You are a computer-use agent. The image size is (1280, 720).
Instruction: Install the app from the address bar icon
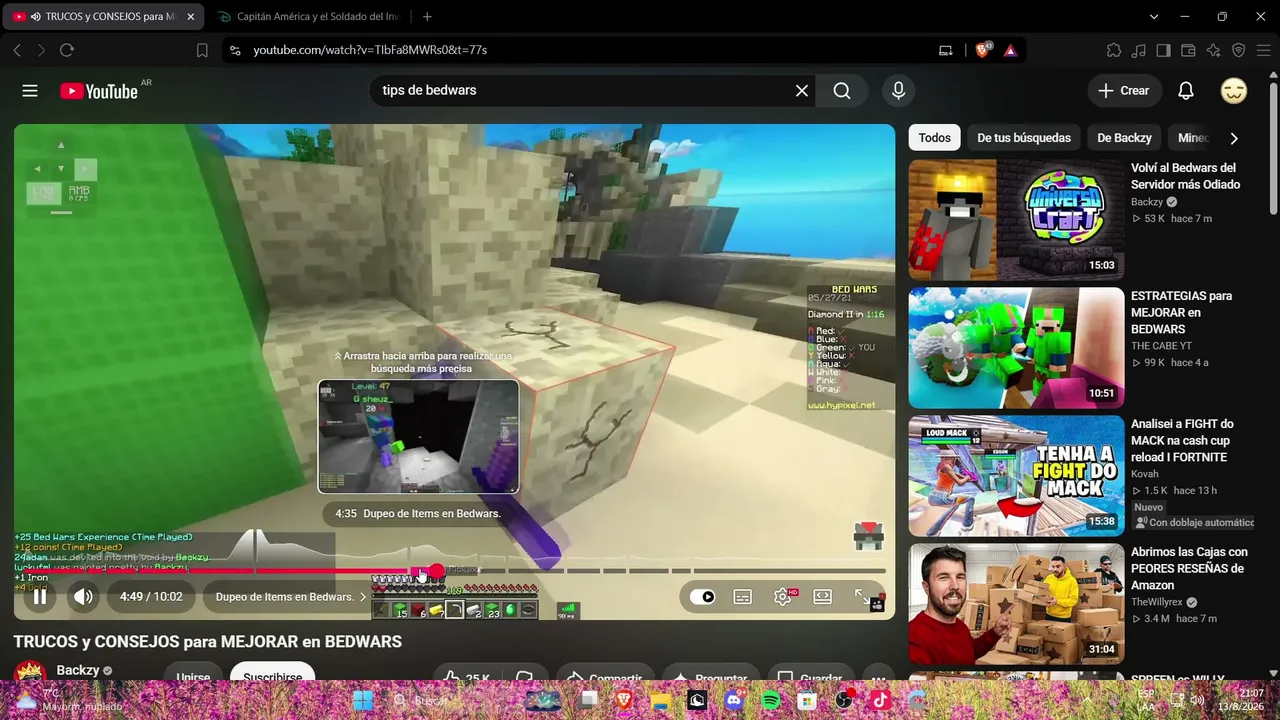coord(946,50)
